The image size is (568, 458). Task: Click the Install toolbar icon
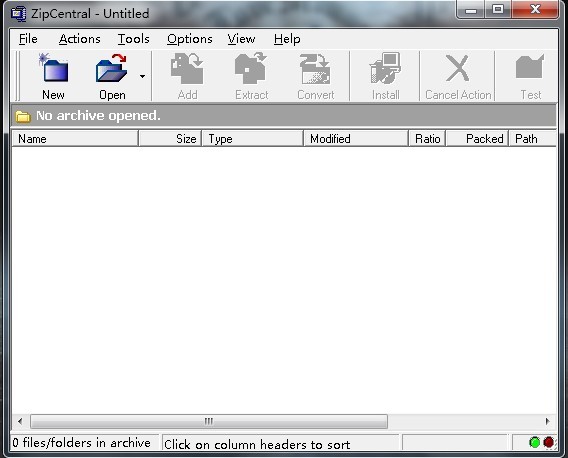(x=385, y=68)
